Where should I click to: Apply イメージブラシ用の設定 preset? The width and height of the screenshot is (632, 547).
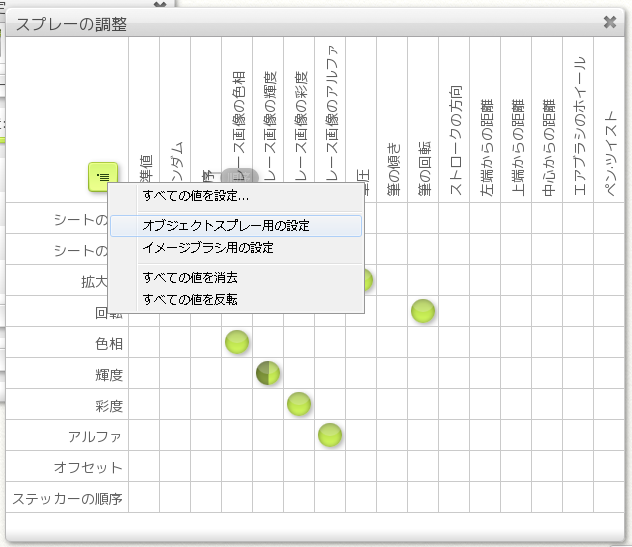point(208,247)
